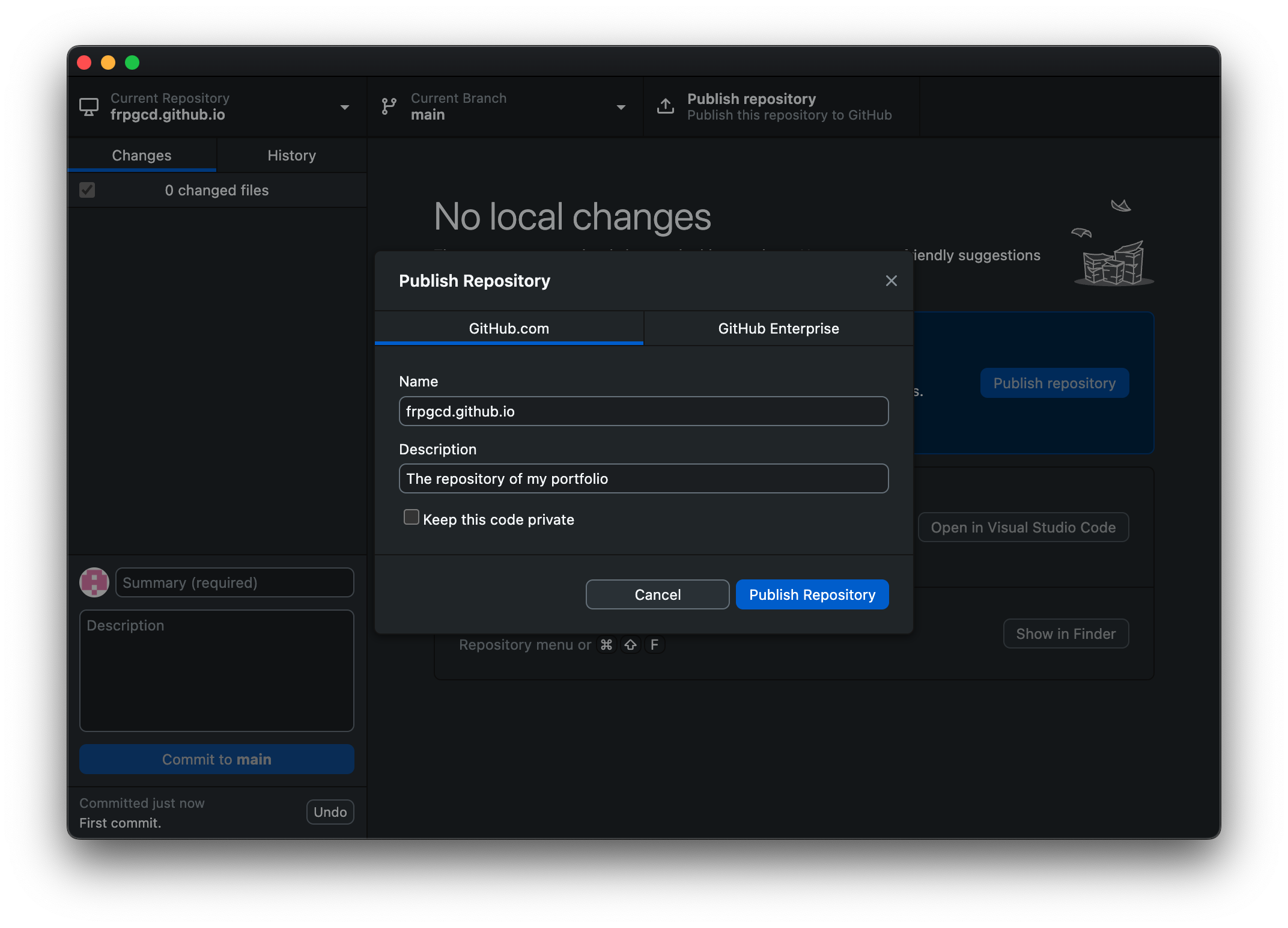Select the GitHub Enterprise tab
This screenshot has height=928, width=1288.
779,328
